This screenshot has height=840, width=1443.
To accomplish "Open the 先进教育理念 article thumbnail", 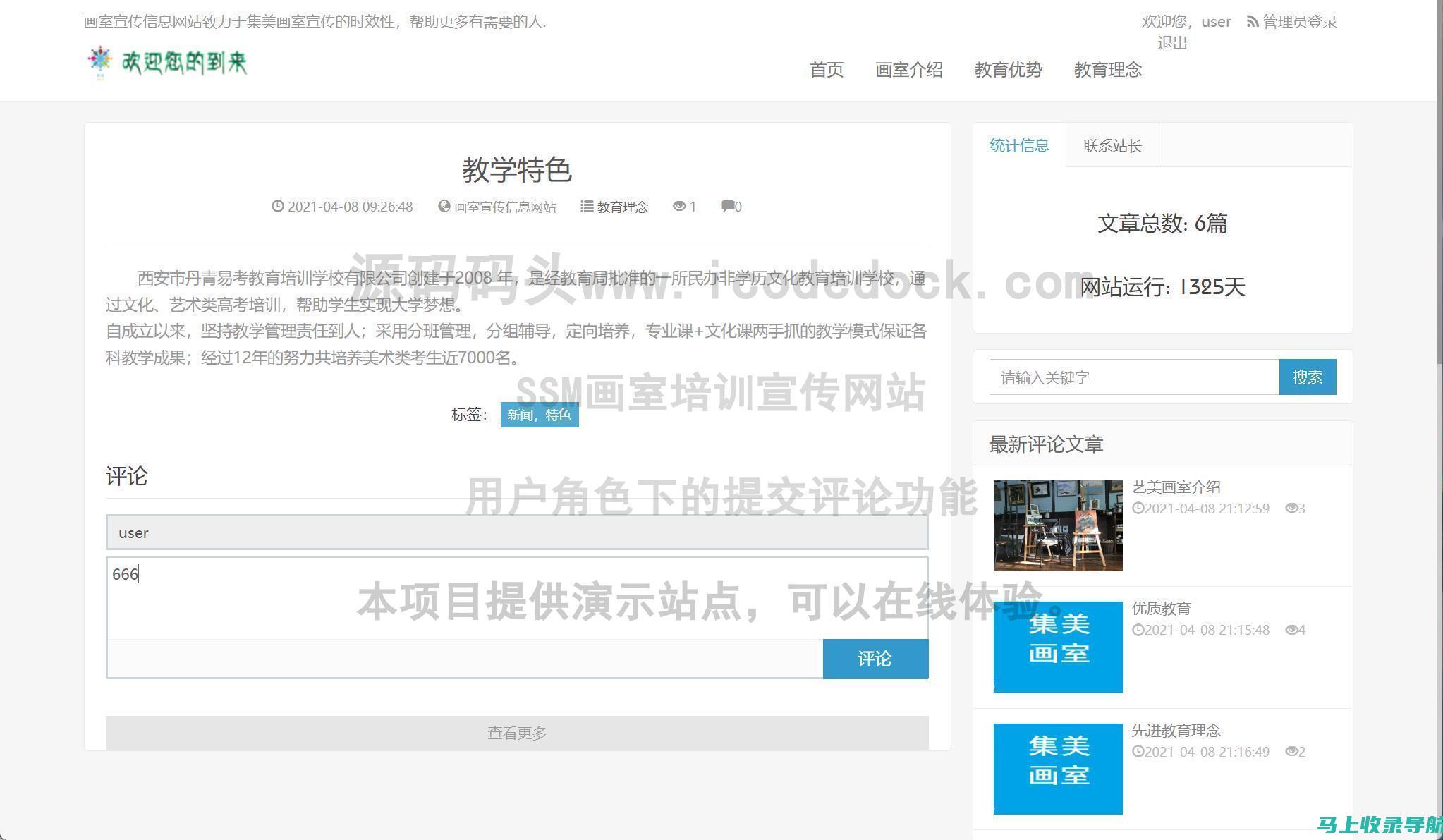I will pyautogui.click(x=1058, y=769).
